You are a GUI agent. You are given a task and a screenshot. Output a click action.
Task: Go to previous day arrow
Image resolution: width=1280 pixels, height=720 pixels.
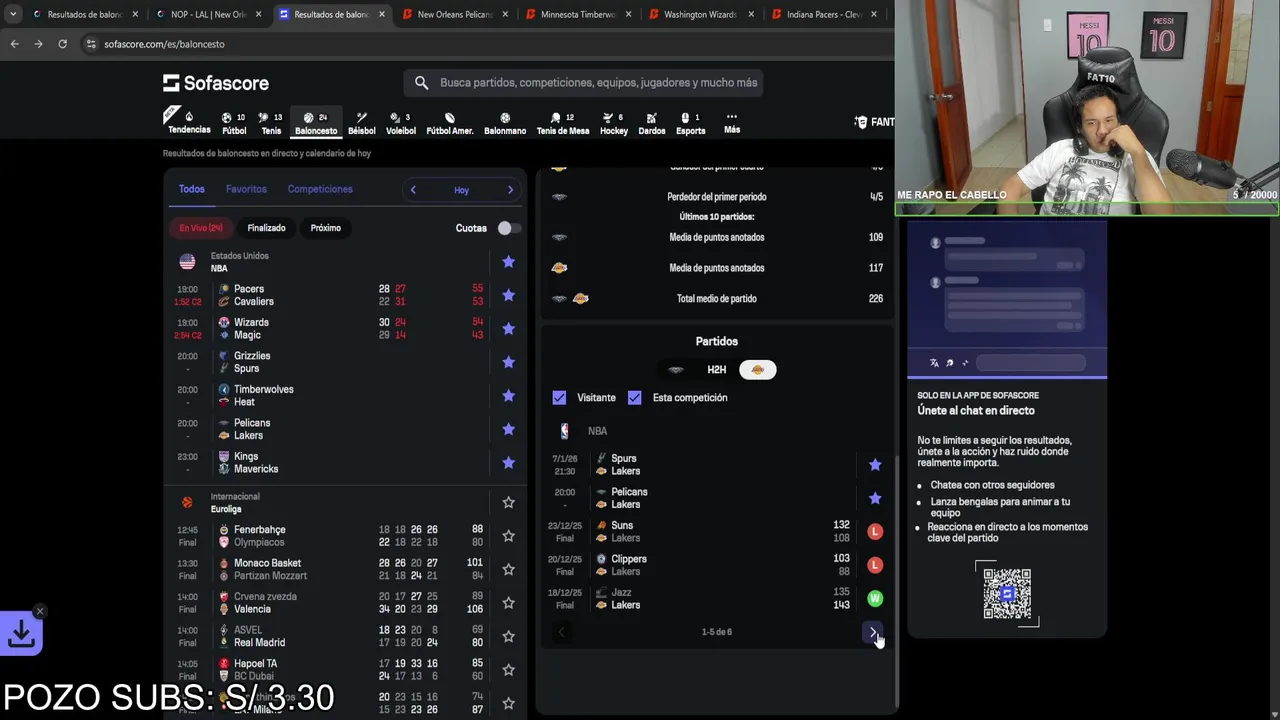coord(413,190)
